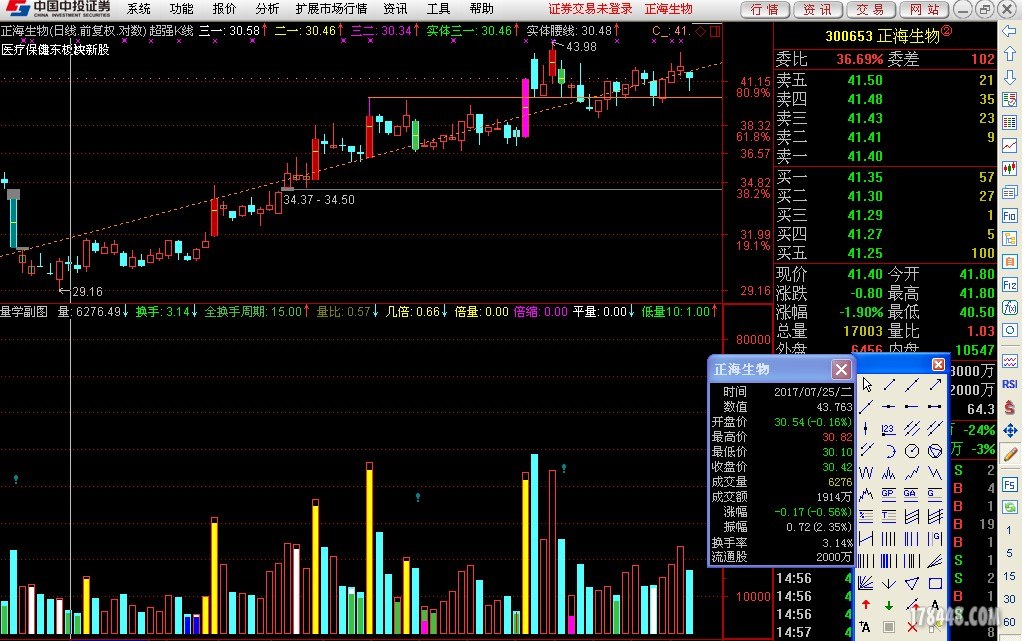Image resolution: width=1022 pixels, height=641 pixels.
Task: Click the 34.37 - 34.50 range label
Action: (x=319, y=200)
